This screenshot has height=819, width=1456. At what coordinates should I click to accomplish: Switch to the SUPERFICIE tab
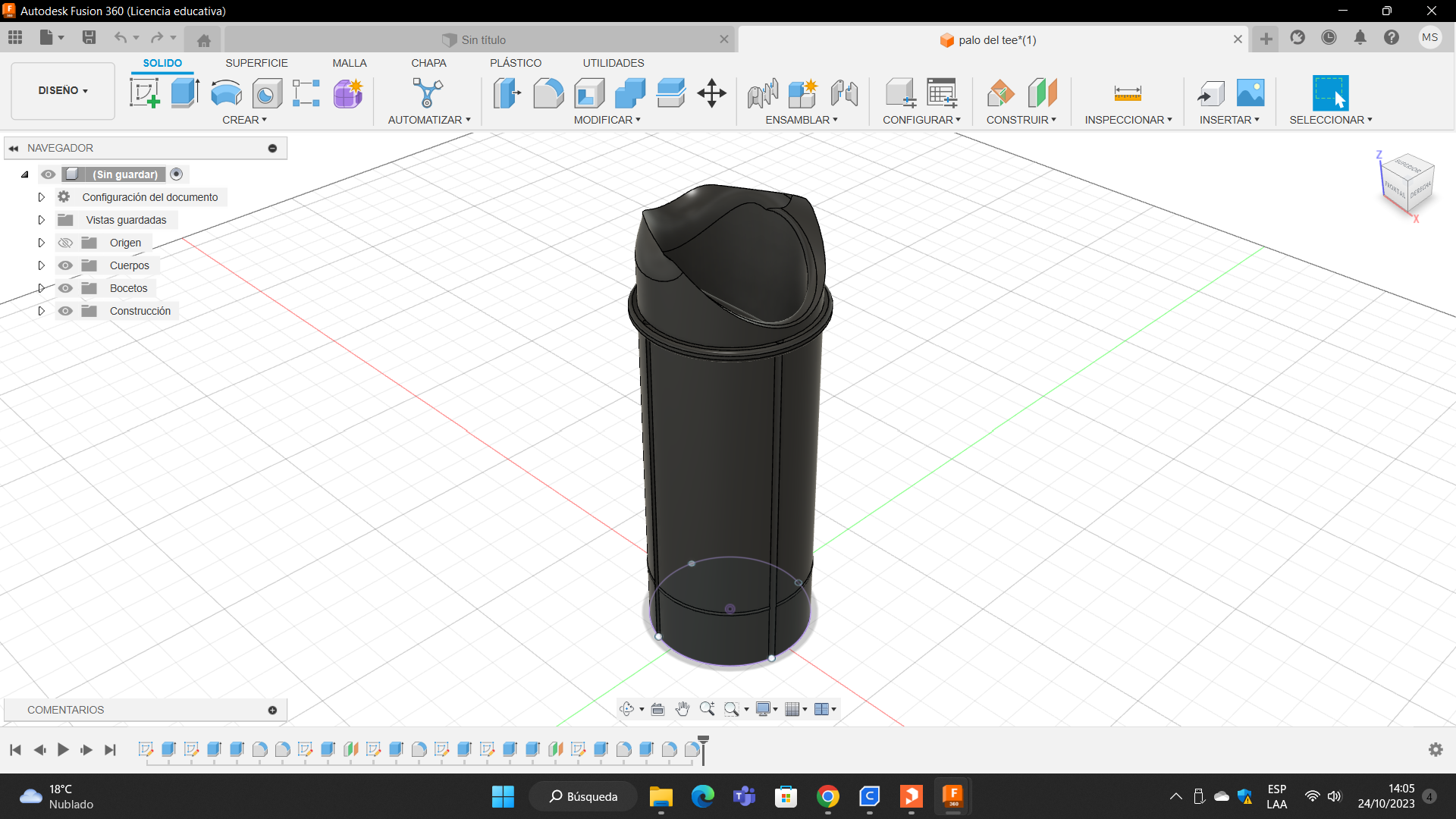tap(256, 63)
